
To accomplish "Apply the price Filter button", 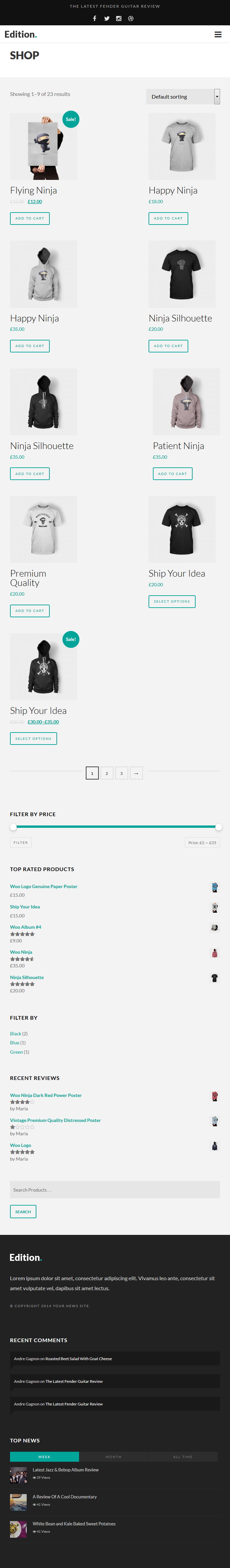I will [x=21, y=842].
